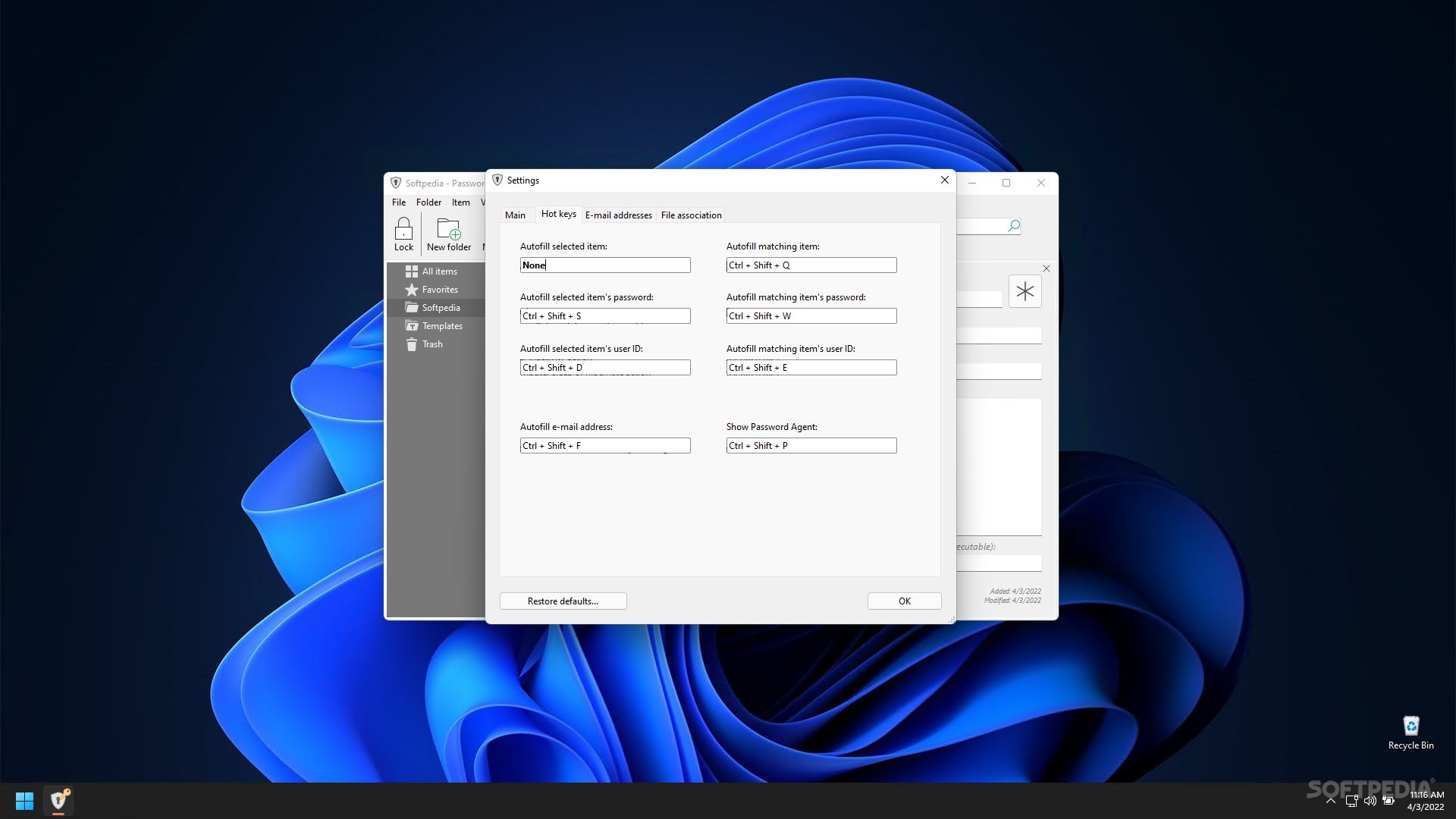Open the File menu
The image size is (1456, 819).
click(399, 202)
